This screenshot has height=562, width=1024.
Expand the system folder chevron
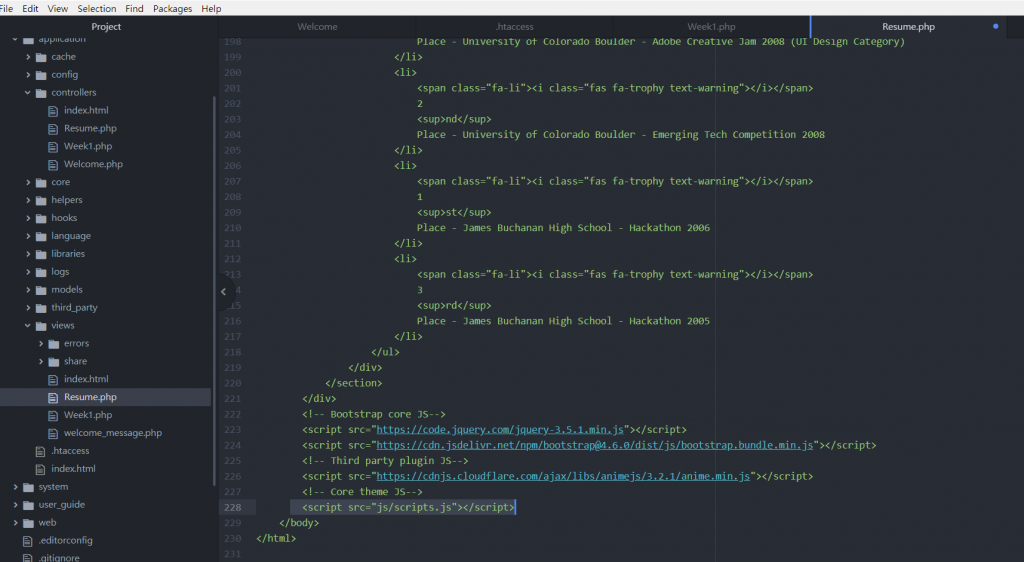[x=16, y=487]
